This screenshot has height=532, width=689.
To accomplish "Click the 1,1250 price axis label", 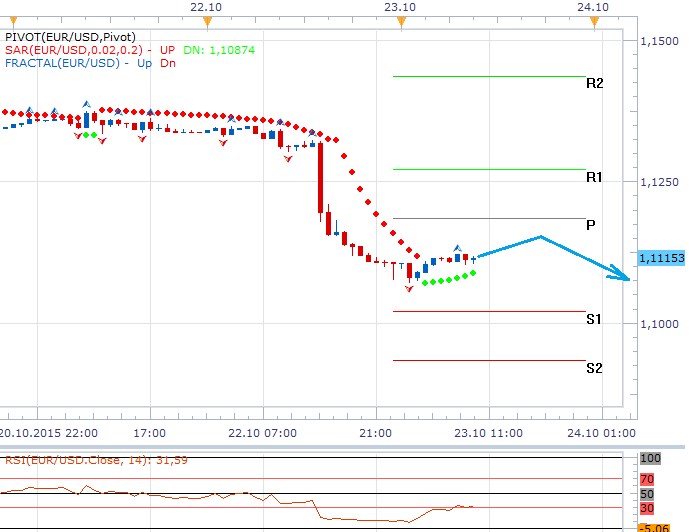I will (x=658, y=181).
